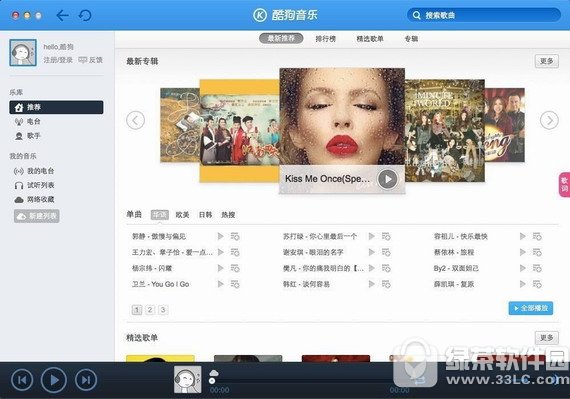Switch to the 最新推荐 tab
Viewport: 570px width, 399px height.
point(281,39)
